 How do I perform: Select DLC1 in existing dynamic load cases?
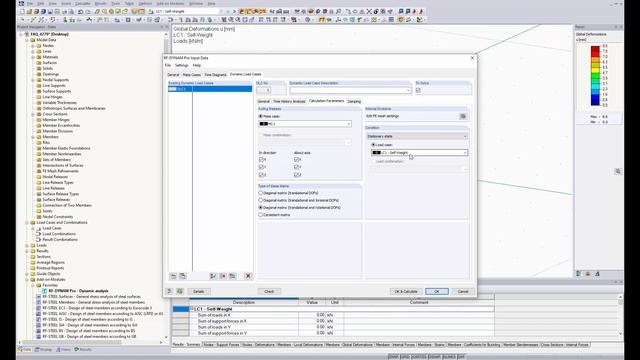point(210,89)
